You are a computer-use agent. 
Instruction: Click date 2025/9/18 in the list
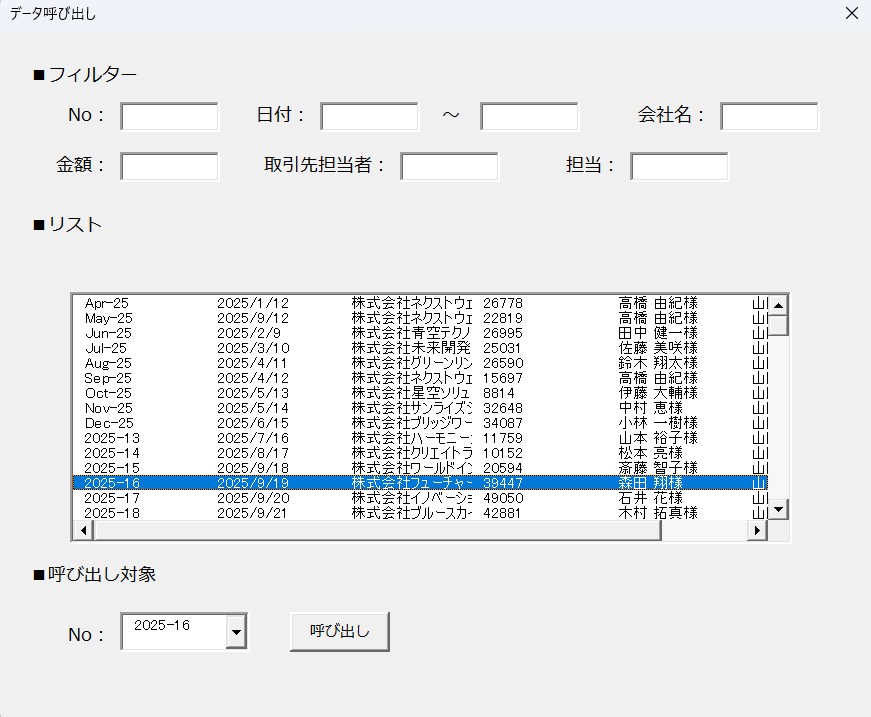[253, 468]
